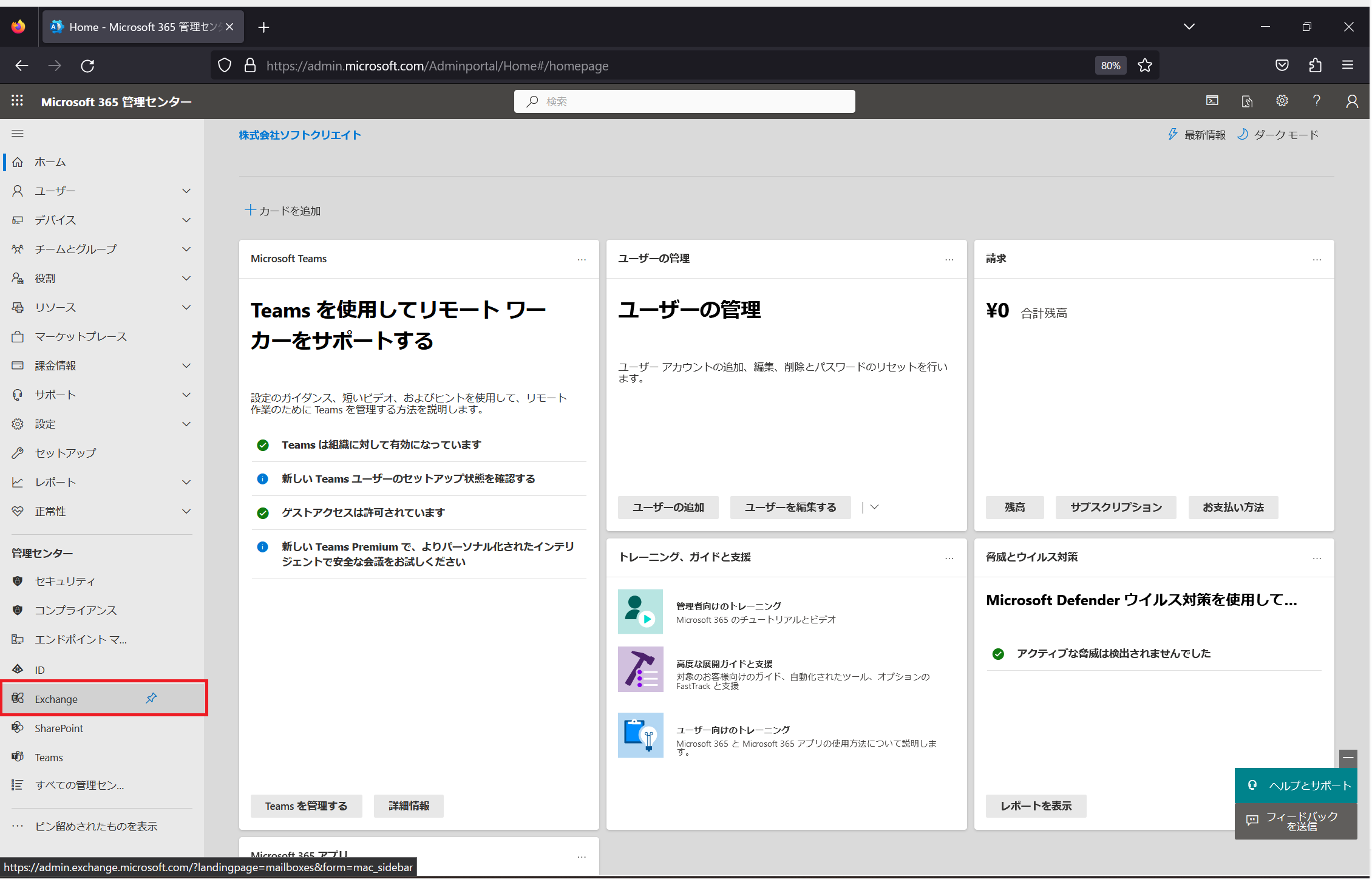Expand the リソース navigation section

coord(186,308)
